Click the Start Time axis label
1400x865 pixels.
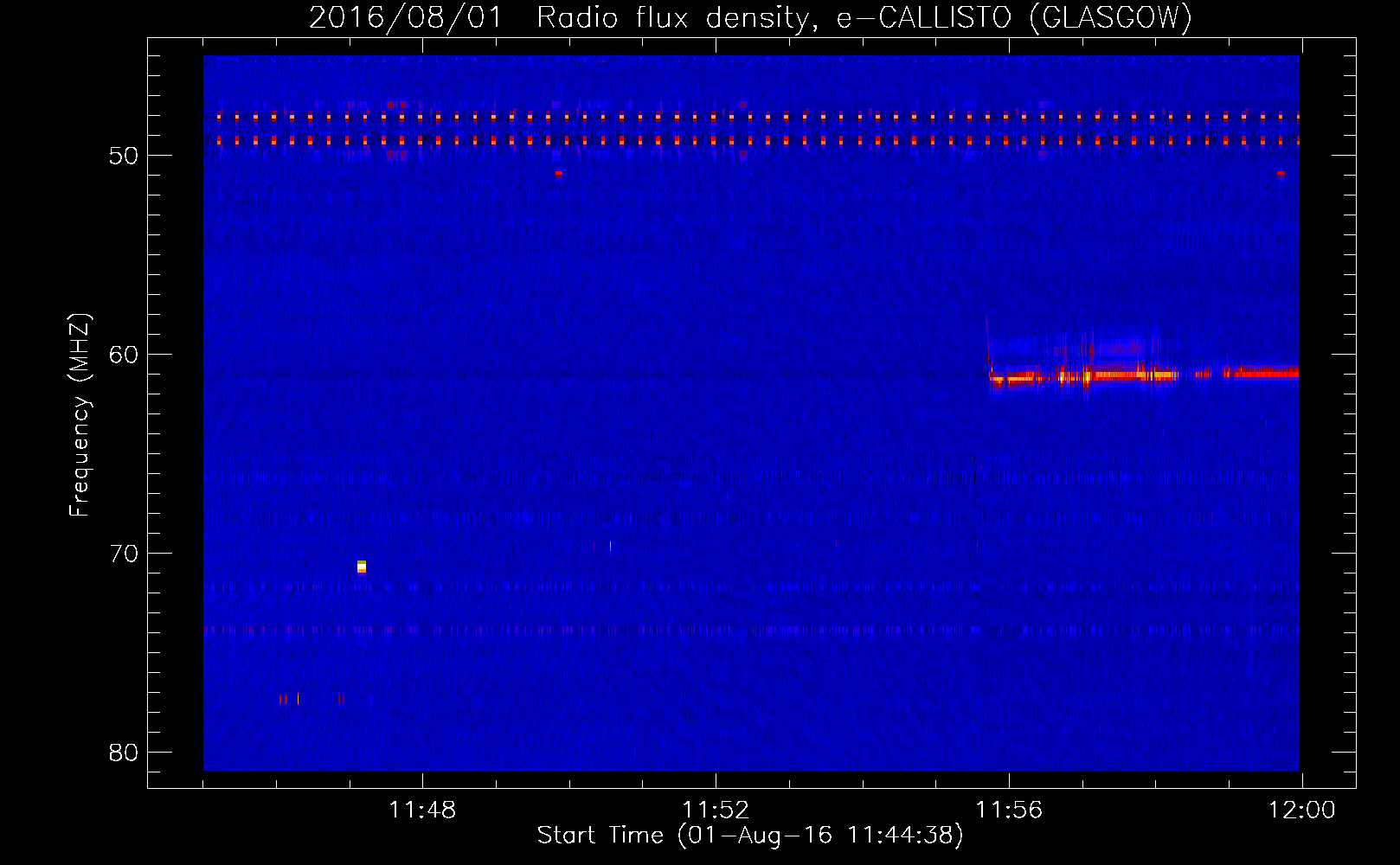coord(750,836)
